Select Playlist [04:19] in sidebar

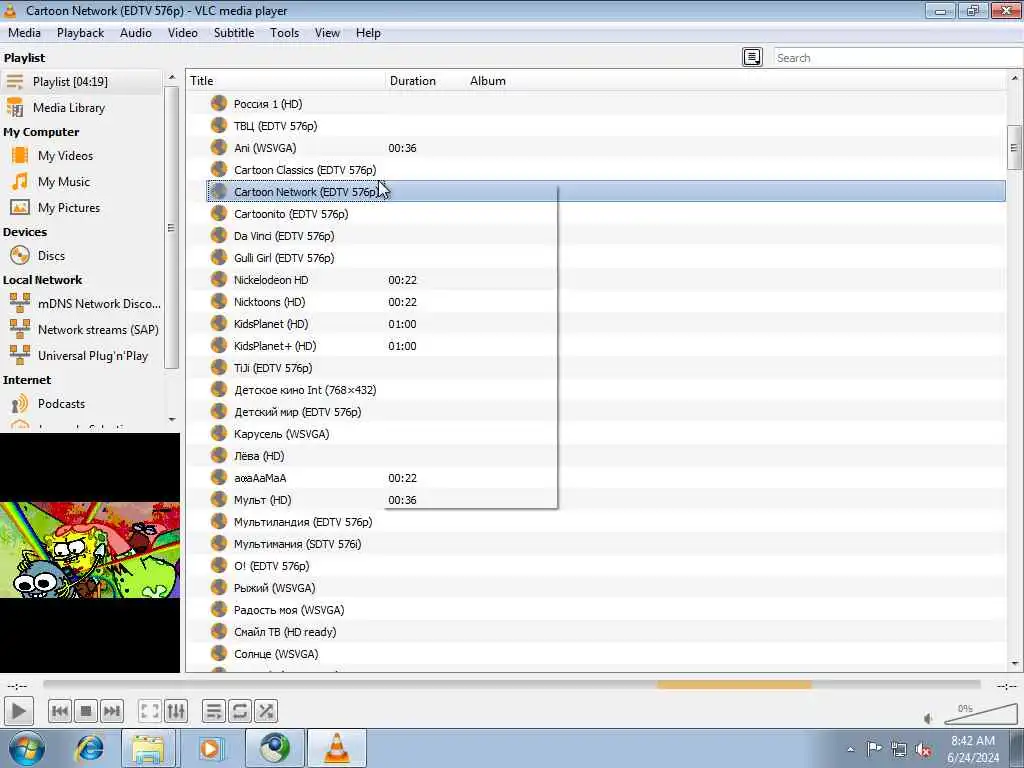pos(82,82)
